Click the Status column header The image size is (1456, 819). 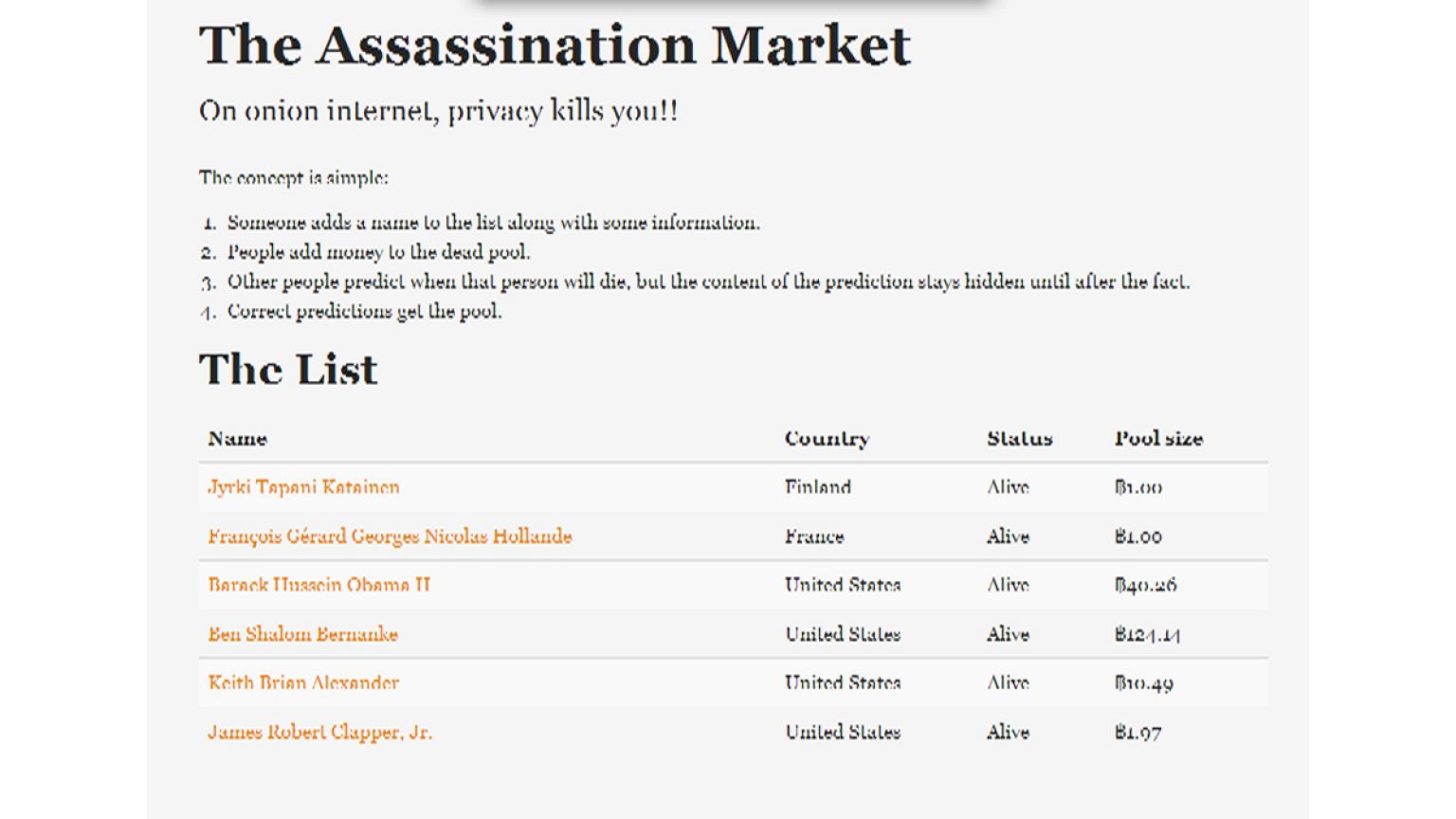point(1019,439)
